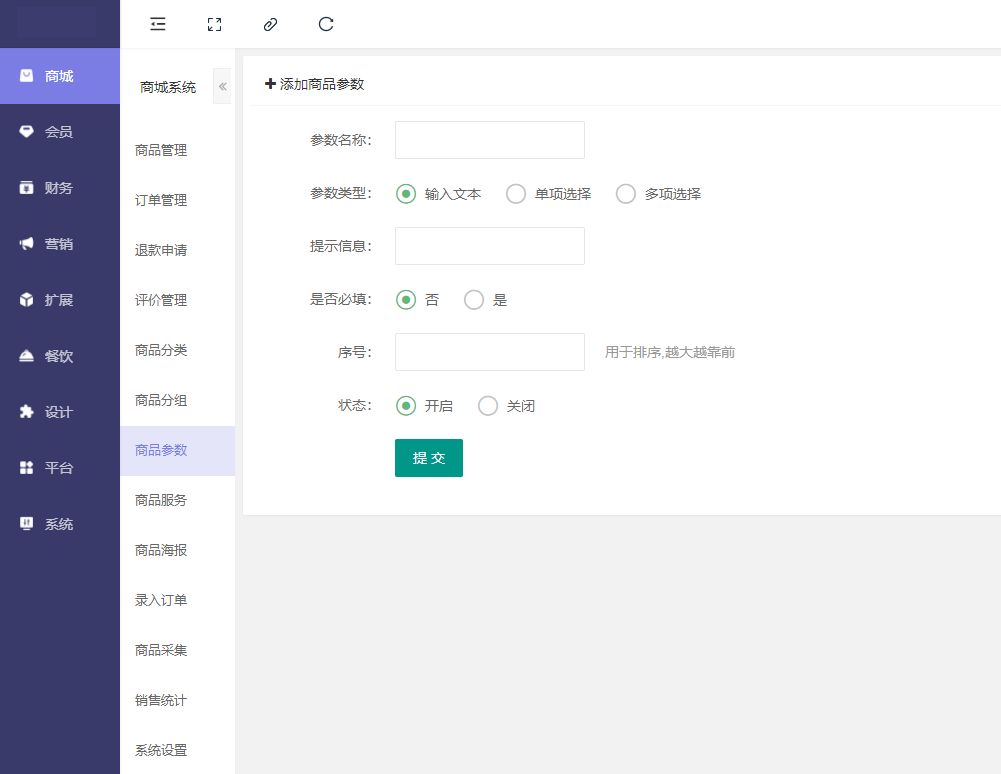This screenshot has height=774, width=1001.
Task: Click the 参数名称 input field
Action: coord(489,140)
